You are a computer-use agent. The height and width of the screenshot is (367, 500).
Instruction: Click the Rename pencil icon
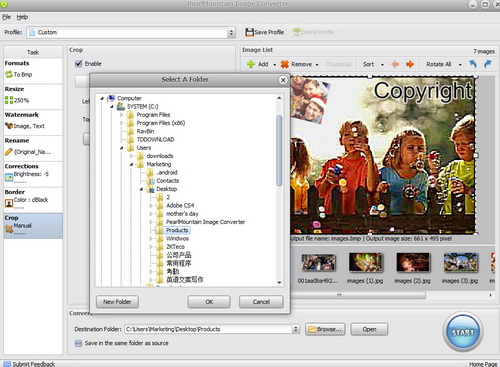click(x=9, y=152)
